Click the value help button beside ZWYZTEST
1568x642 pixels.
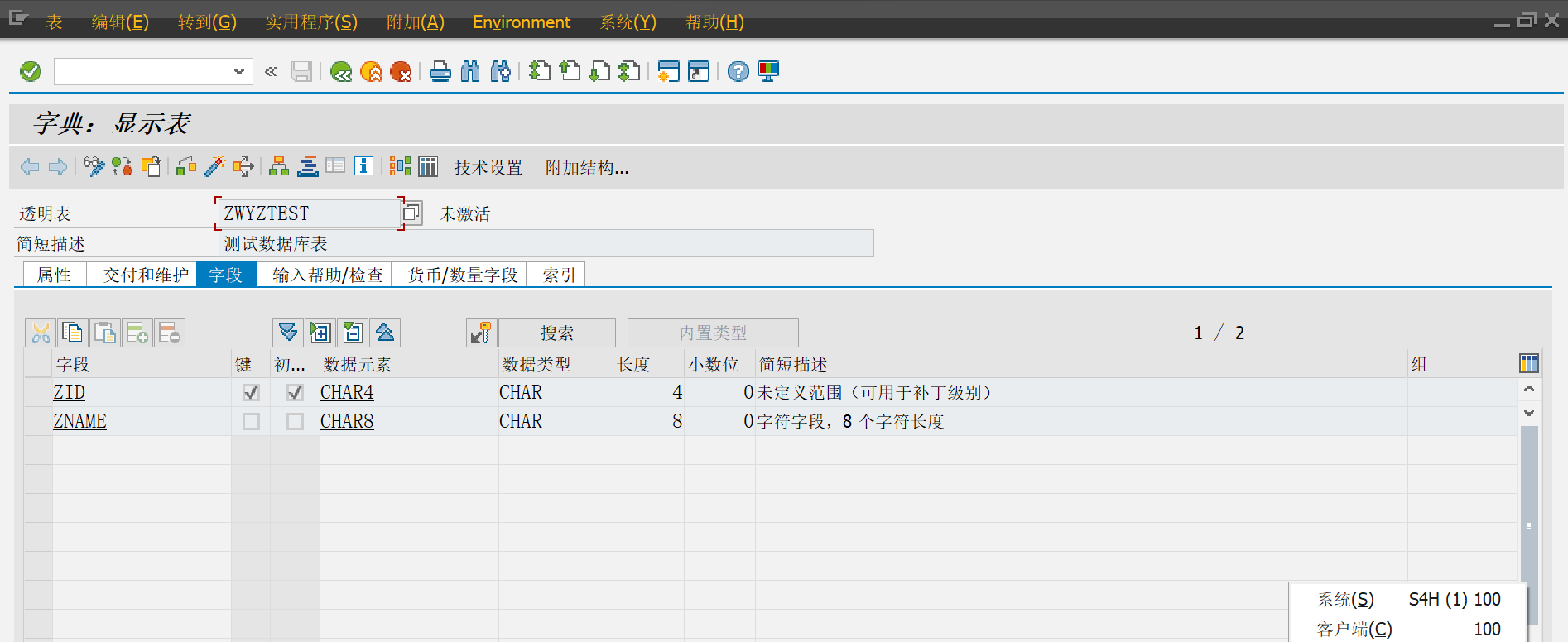tap(412, 213)
